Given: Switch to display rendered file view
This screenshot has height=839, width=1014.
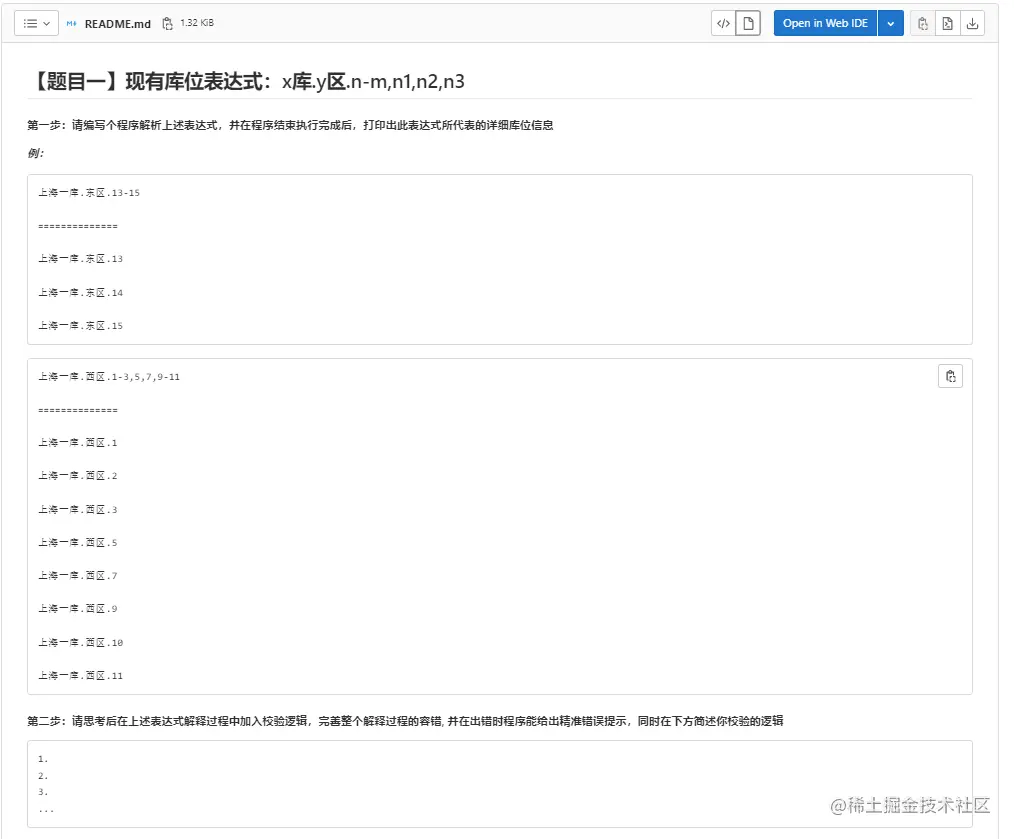Looking at the screenshot, I should 748,23.
